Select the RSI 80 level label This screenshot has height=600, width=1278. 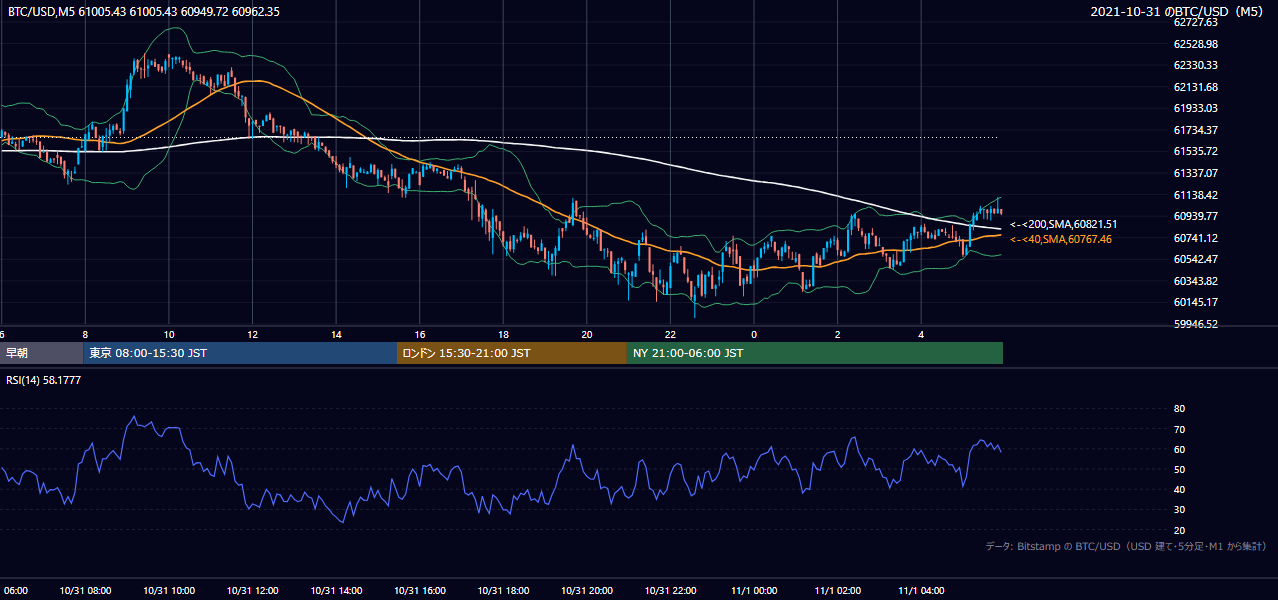click(1179, 409)
